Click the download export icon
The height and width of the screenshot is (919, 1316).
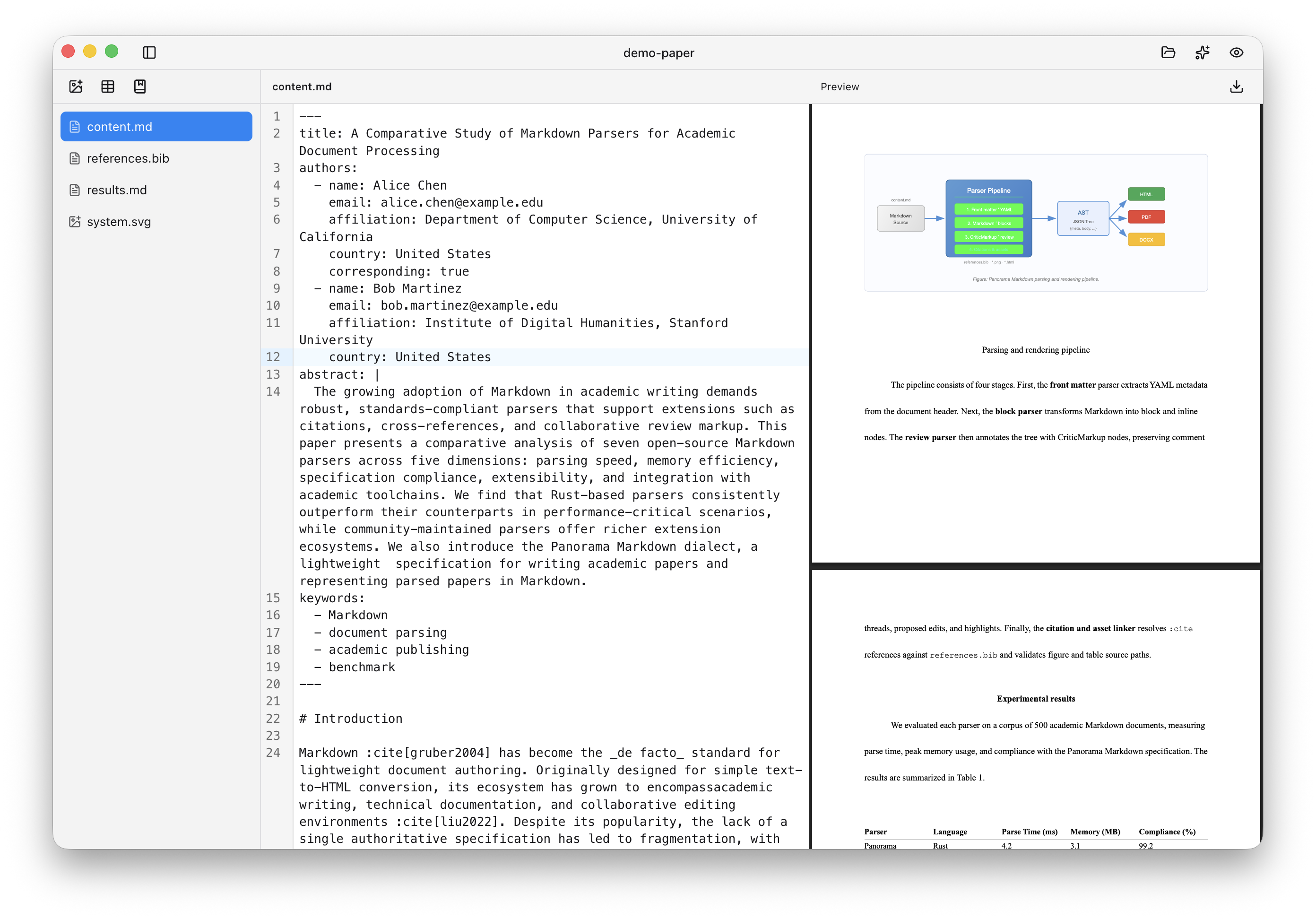(x=1236, y=87)
